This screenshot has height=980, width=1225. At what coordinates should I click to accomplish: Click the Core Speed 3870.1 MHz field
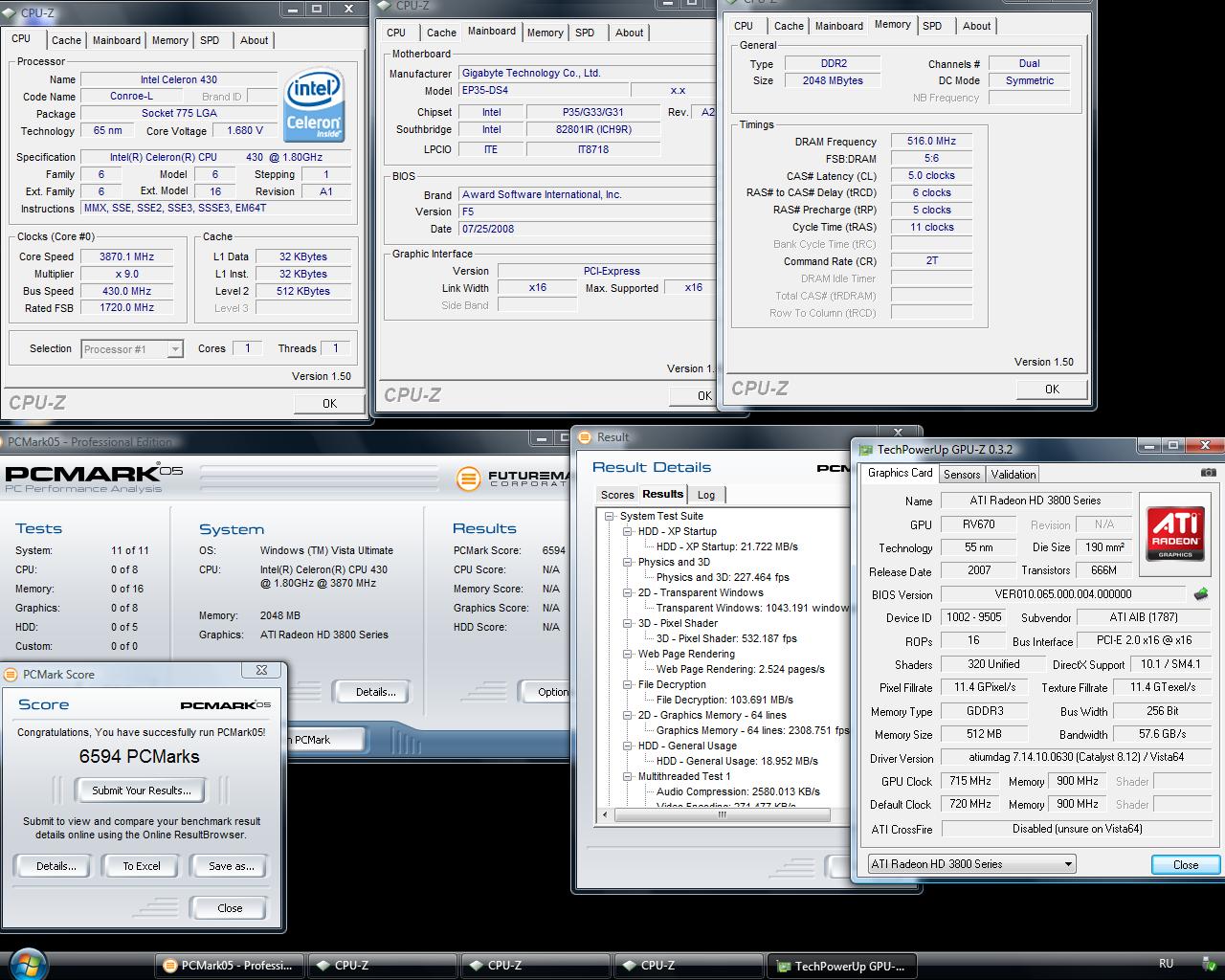126,256
